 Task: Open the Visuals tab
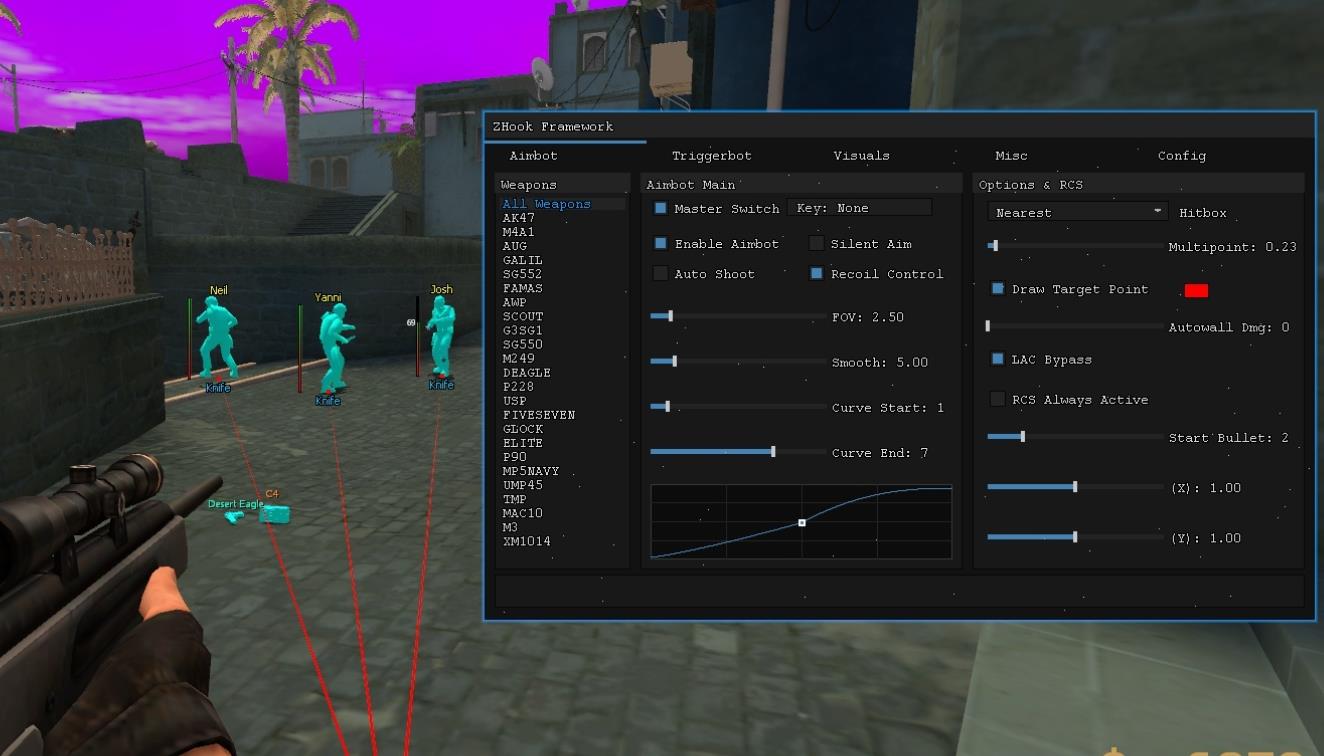861,156
